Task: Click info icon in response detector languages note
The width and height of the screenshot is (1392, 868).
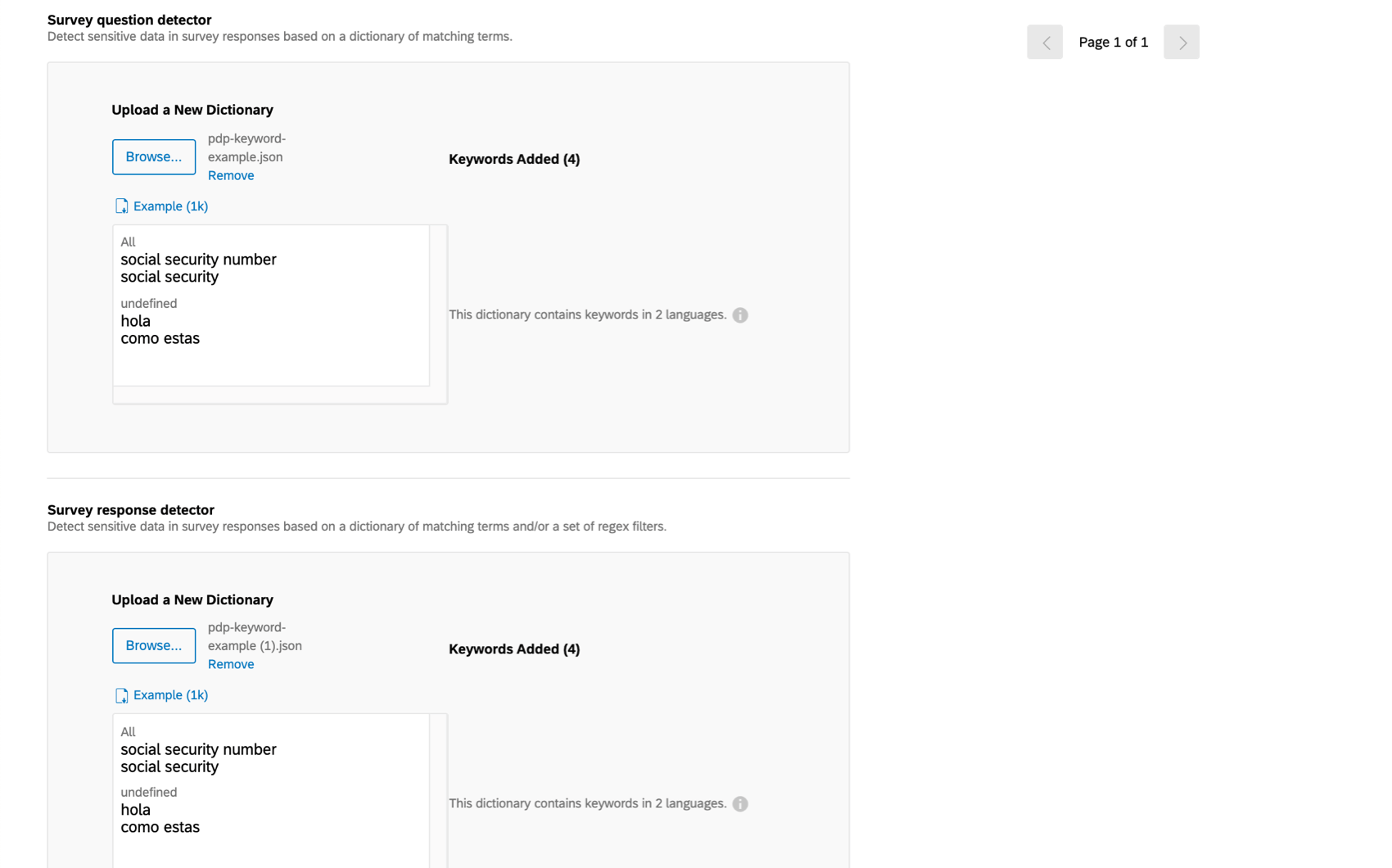Action: (740, 804)
